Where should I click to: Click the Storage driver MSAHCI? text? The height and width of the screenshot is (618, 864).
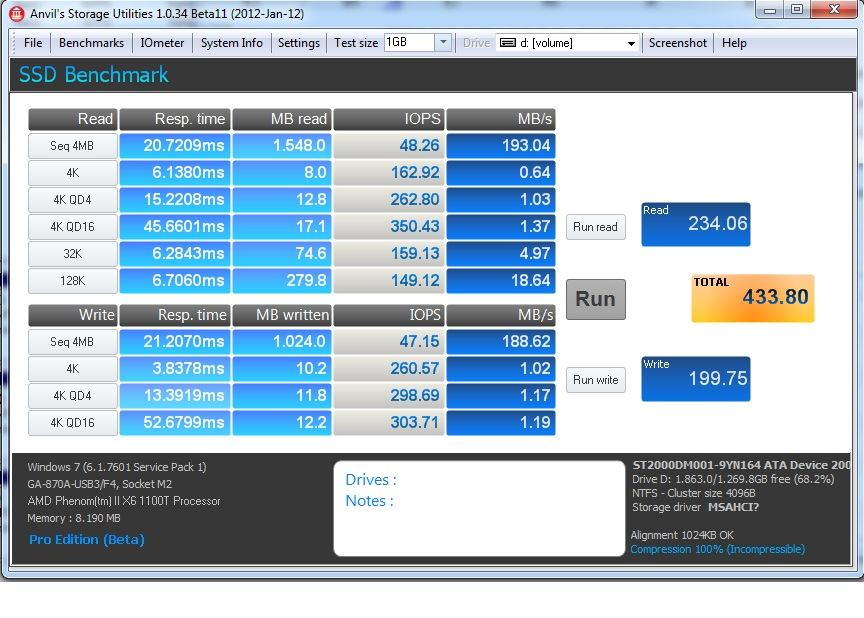click(695, 507)
